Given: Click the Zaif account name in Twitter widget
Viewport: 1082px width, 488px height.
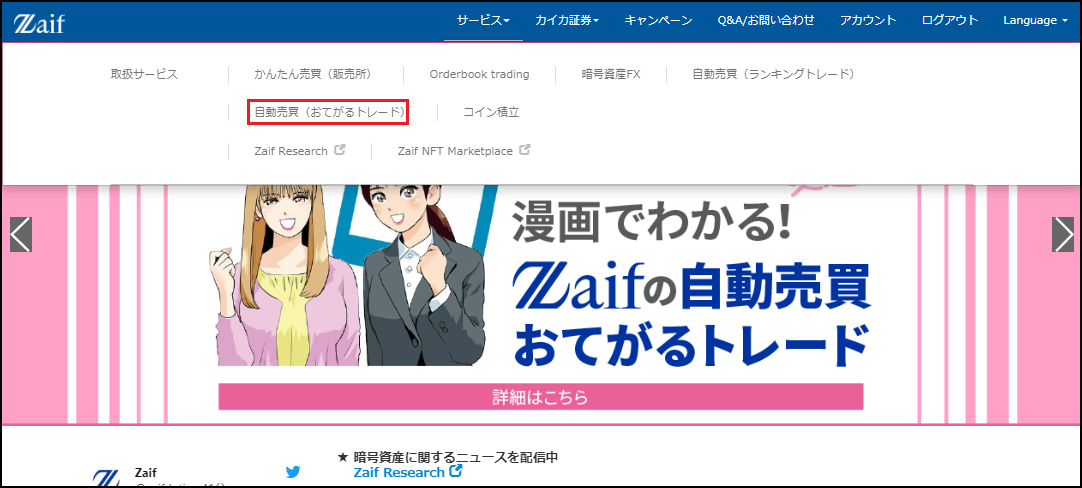Looking at the screenshot, I should pos(146,473).
